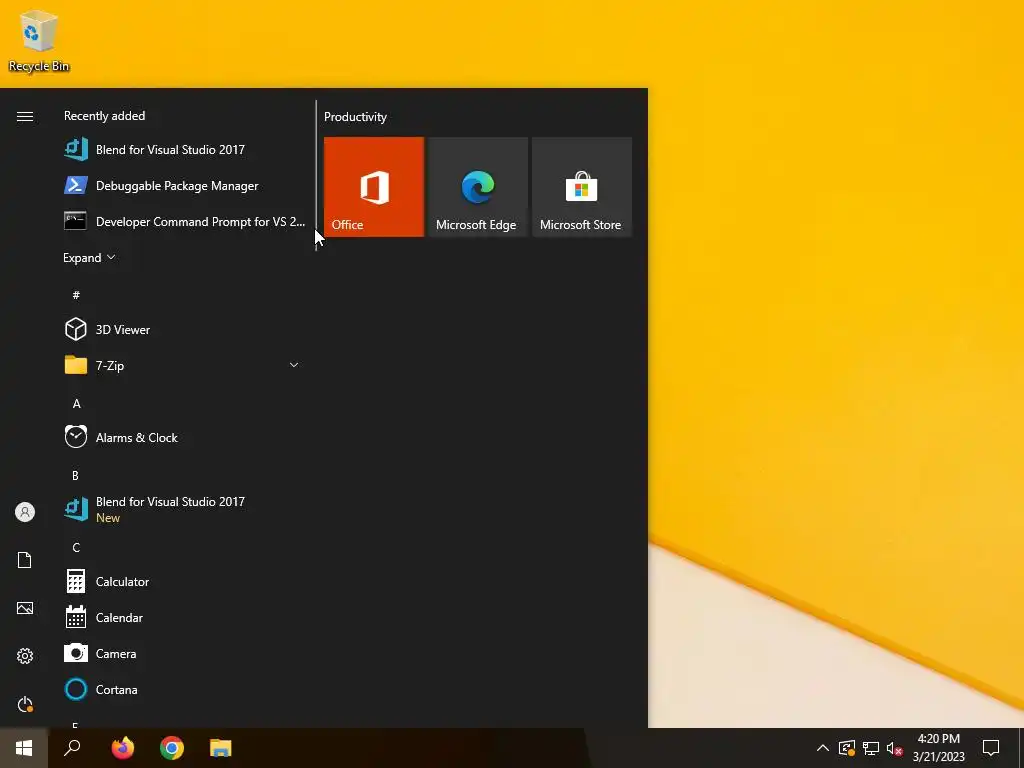Screen dimensions: 1024x768
Task: Click the Start menu app list scrollbar
Action: (x=316, y=175)
